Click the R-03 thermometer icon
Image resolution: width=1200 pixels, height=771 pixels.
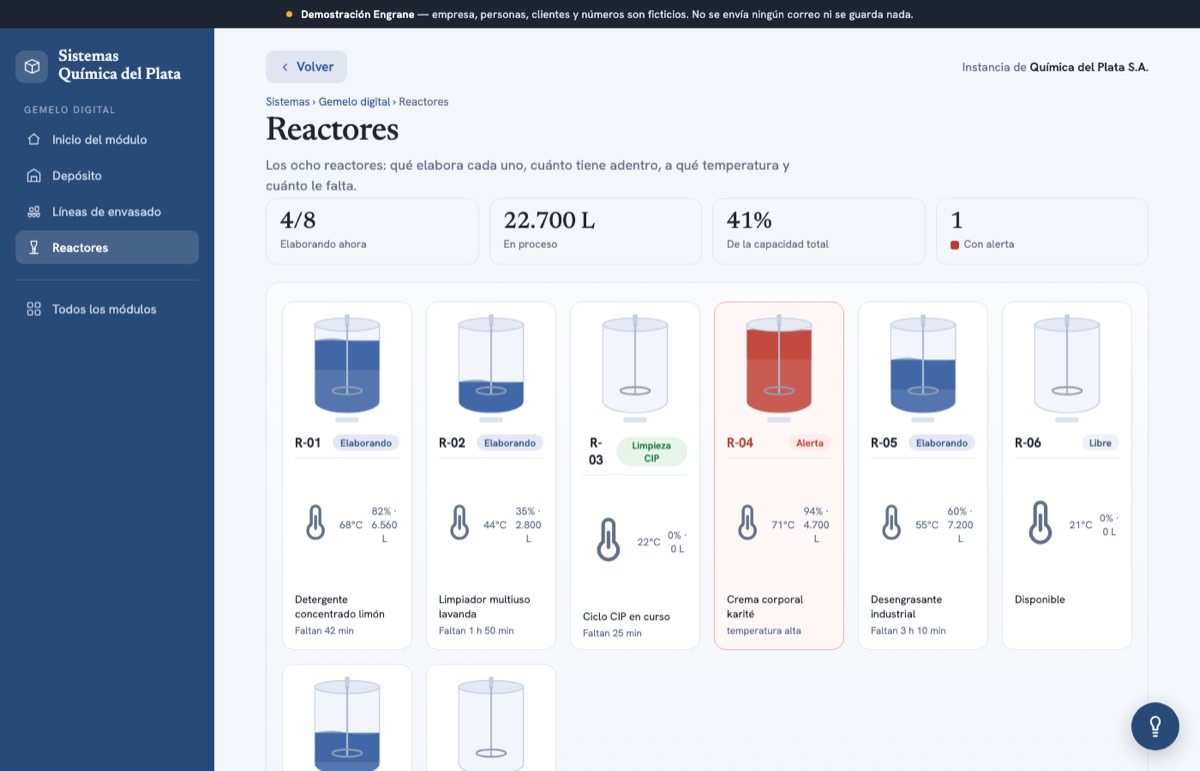(608, 539)
